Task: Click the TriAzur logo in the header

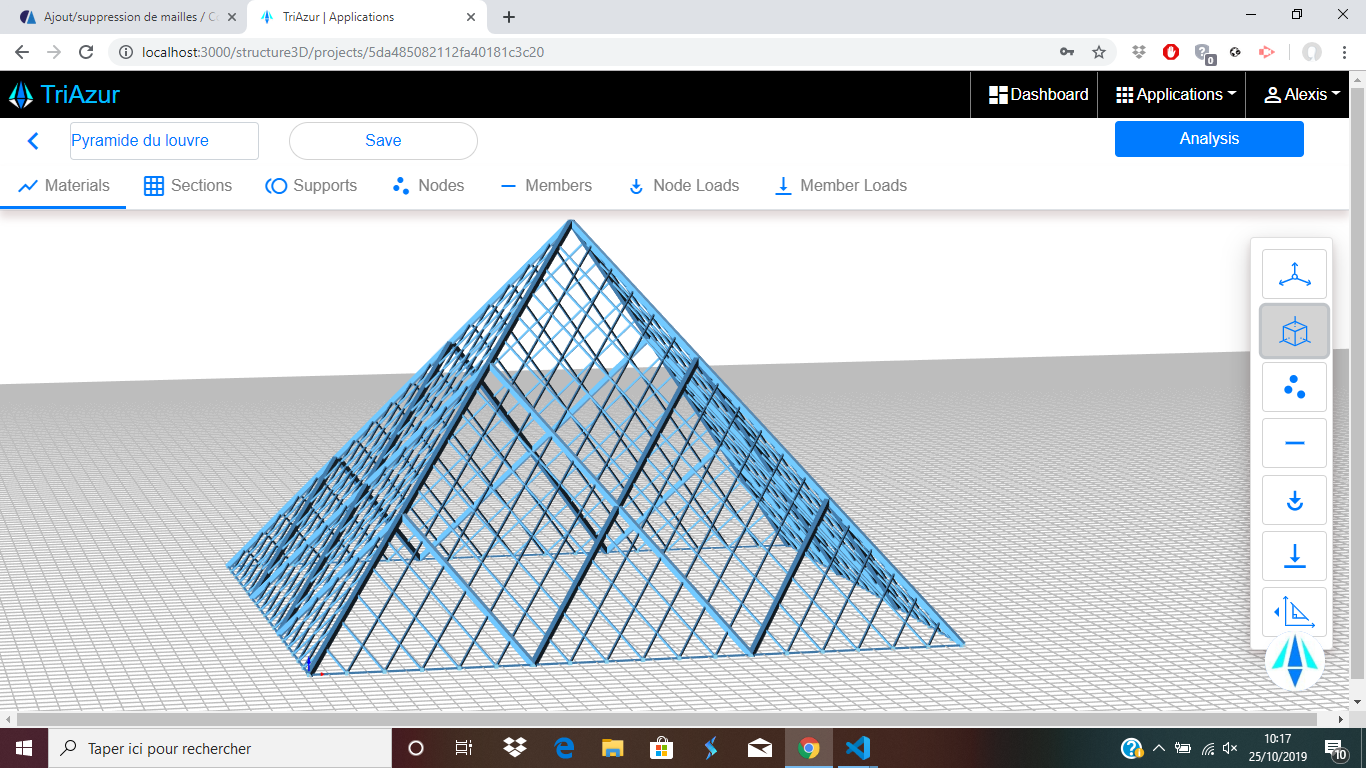Action: coord(64,95)
